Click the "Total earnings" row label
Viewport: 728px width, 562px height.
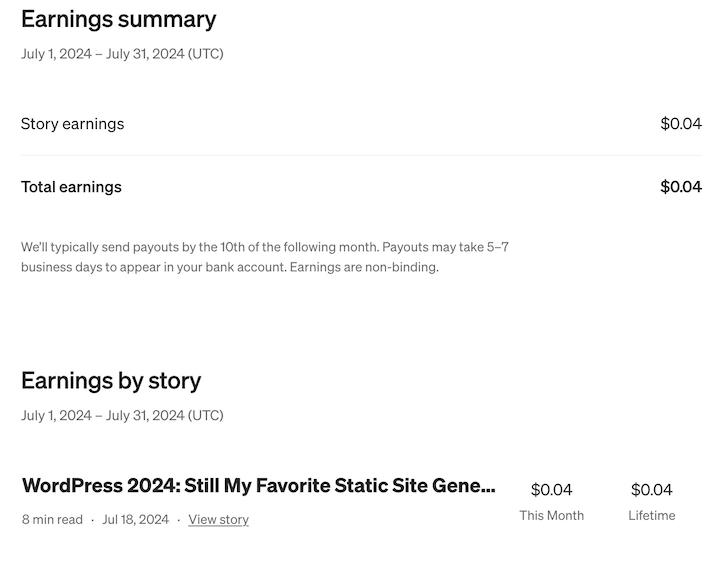pos(71,187)
